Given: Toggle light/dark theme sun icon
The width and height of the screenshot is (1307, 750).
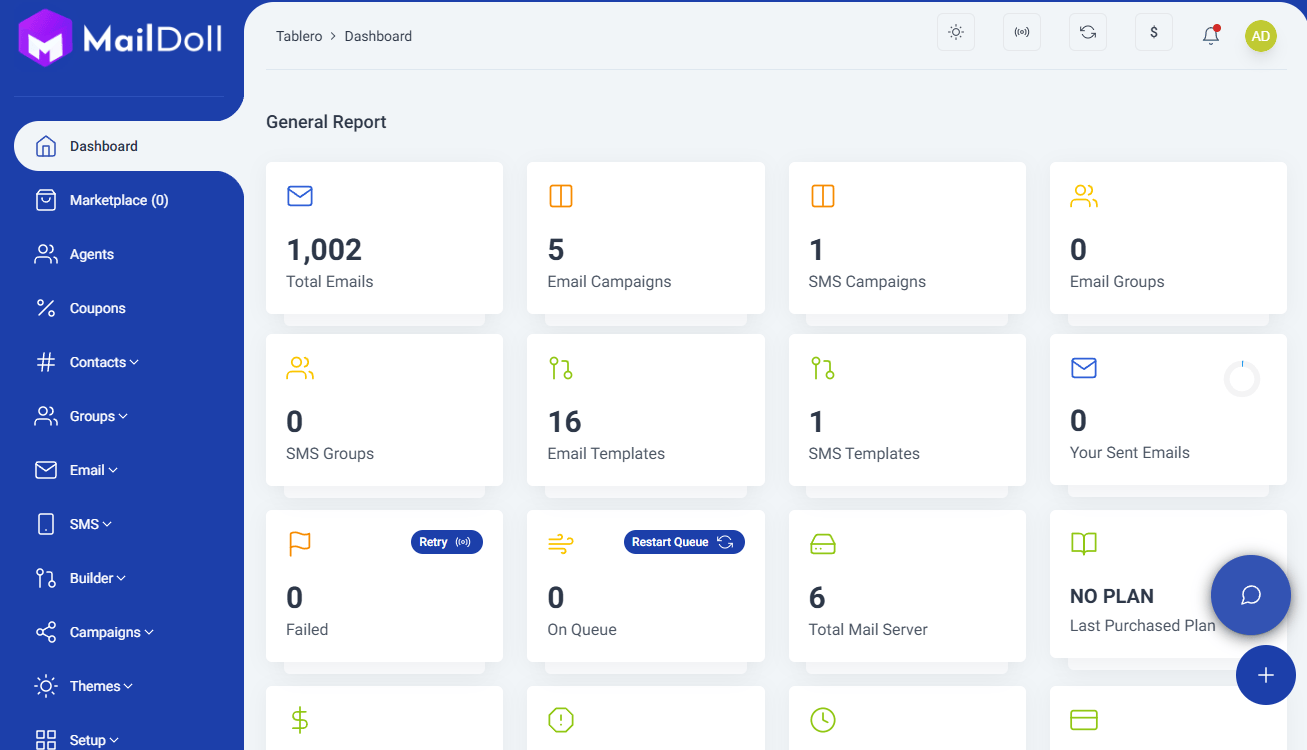Looking at the screenshot, I should (x=956, y=32).
